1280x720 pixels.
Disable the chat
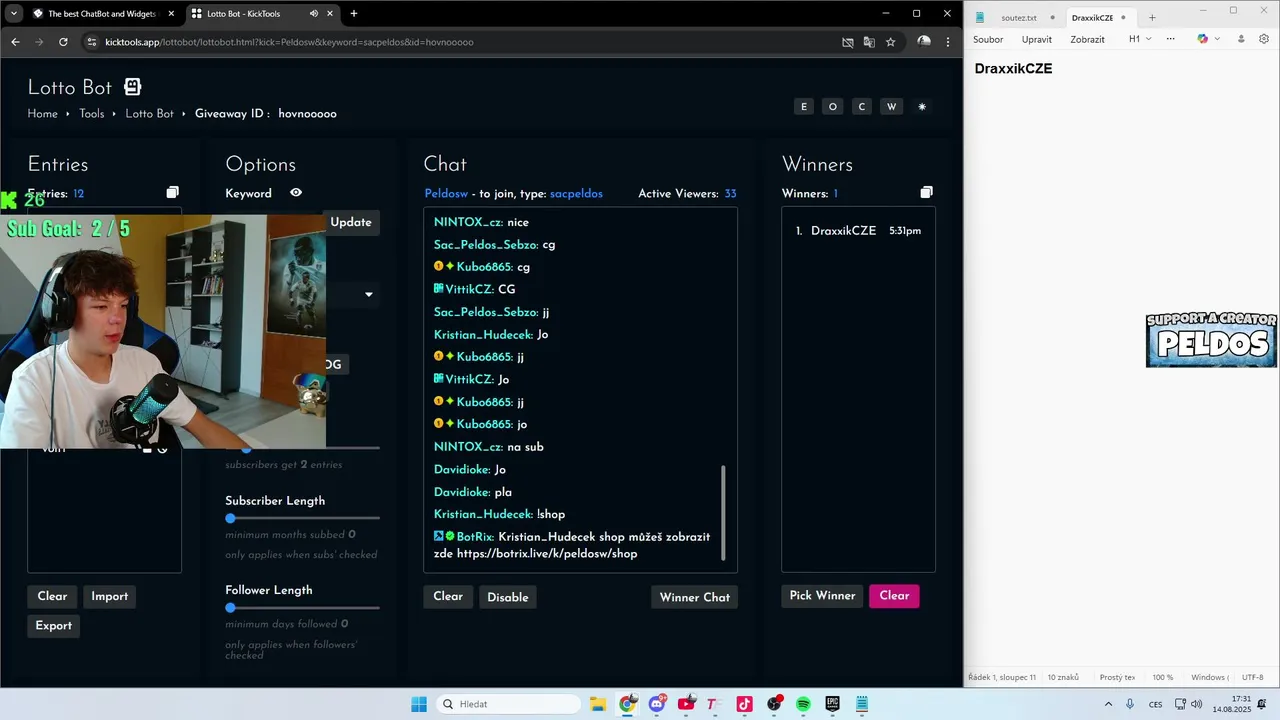[508, 597]
